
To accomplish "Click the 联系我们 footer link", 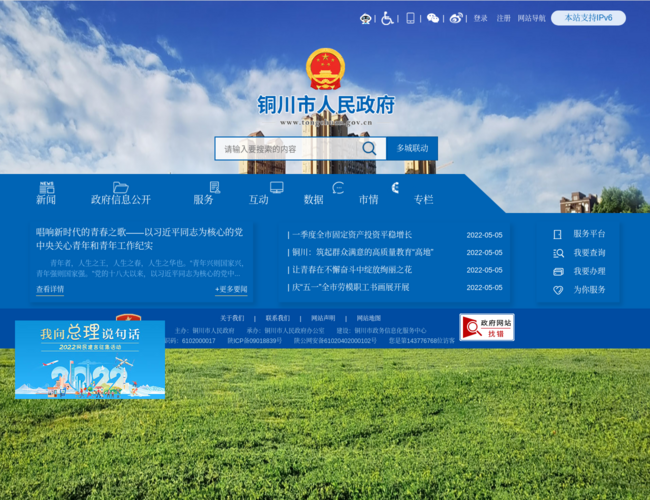I will point(278,318).
